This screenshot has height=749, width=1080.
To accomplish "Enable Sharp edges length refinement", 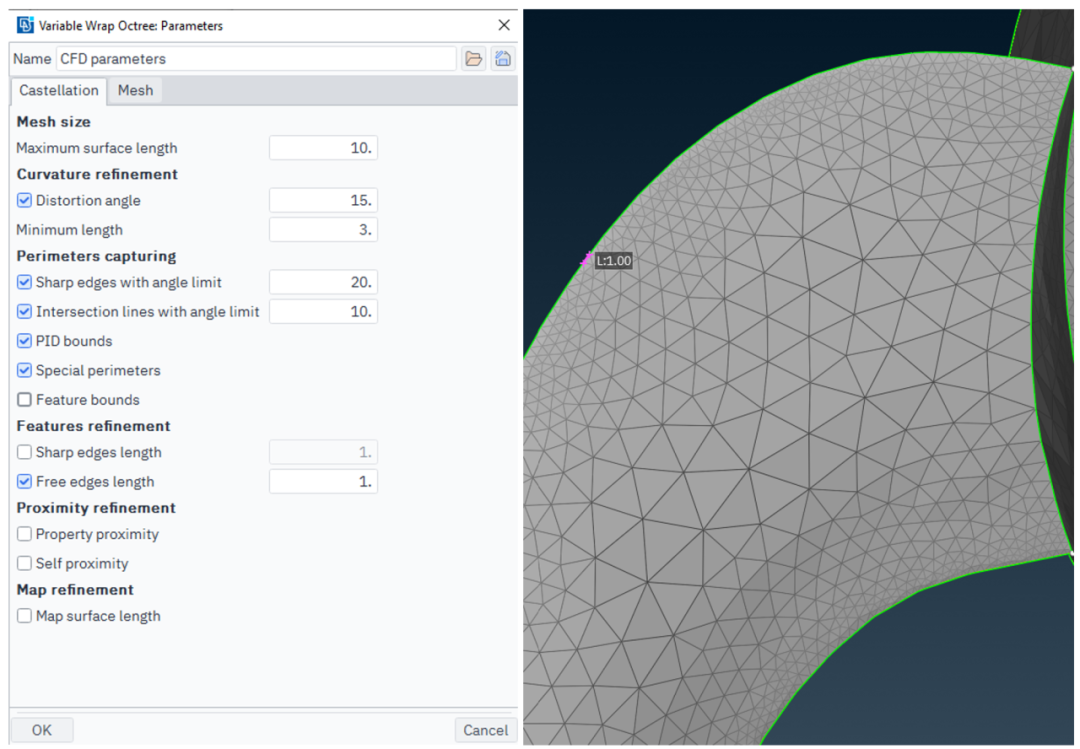I will (25, 452).
